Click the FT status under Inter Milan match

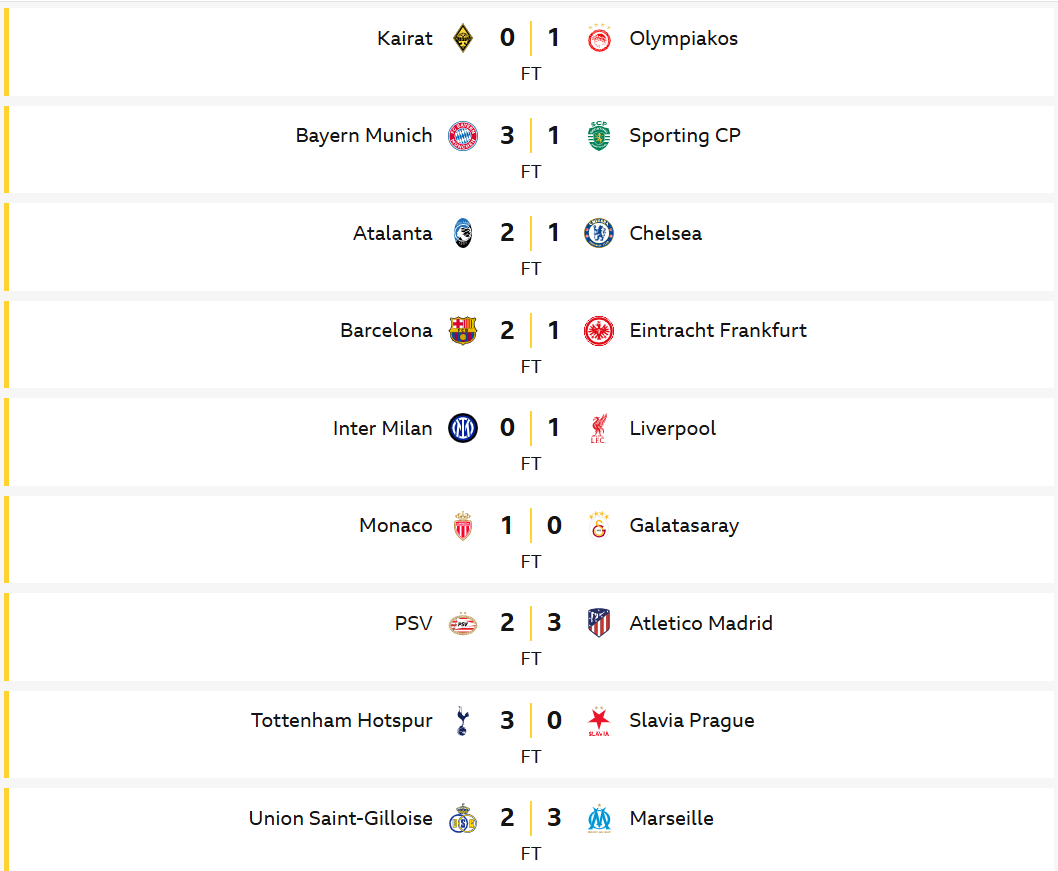click(531, 464)
